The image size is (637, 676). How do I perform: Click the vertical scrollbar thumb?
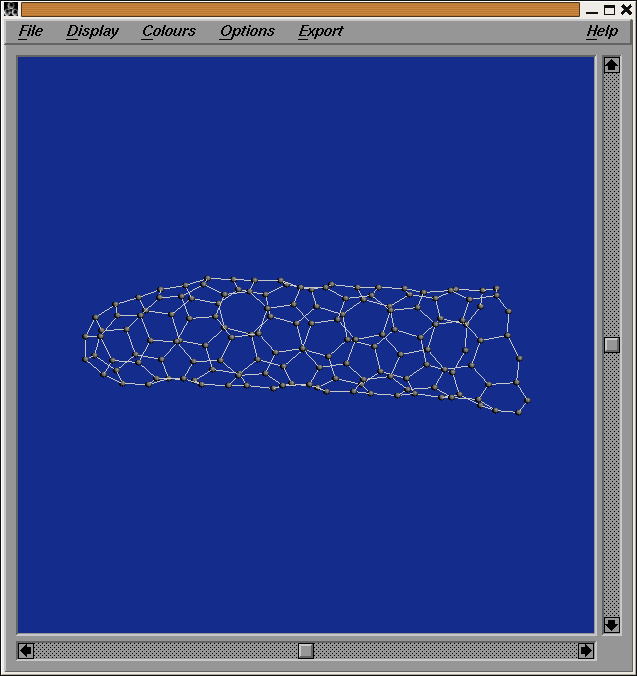(612, 345)
